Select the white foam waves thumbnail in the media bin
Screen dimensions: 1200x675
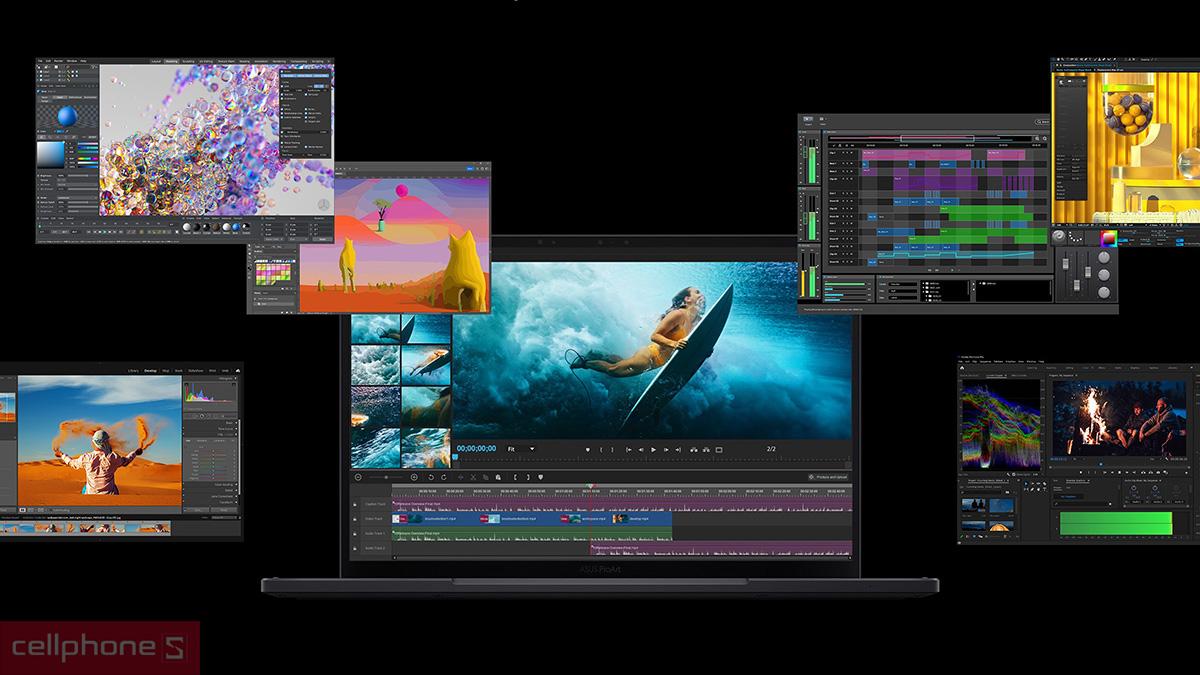tap(376, 365)
